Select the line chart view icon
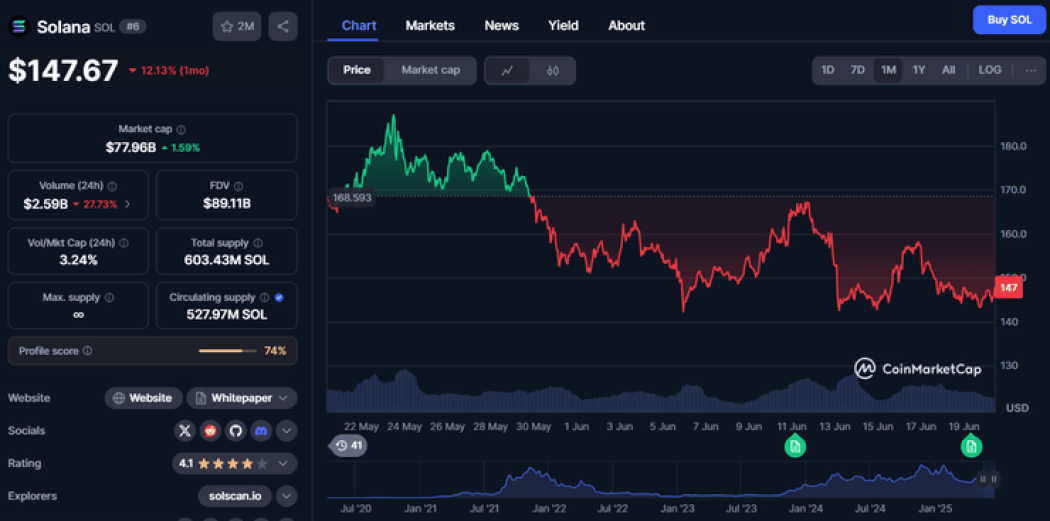Image resolution: width=1050 pixels, height=521 pixels. 508,71
